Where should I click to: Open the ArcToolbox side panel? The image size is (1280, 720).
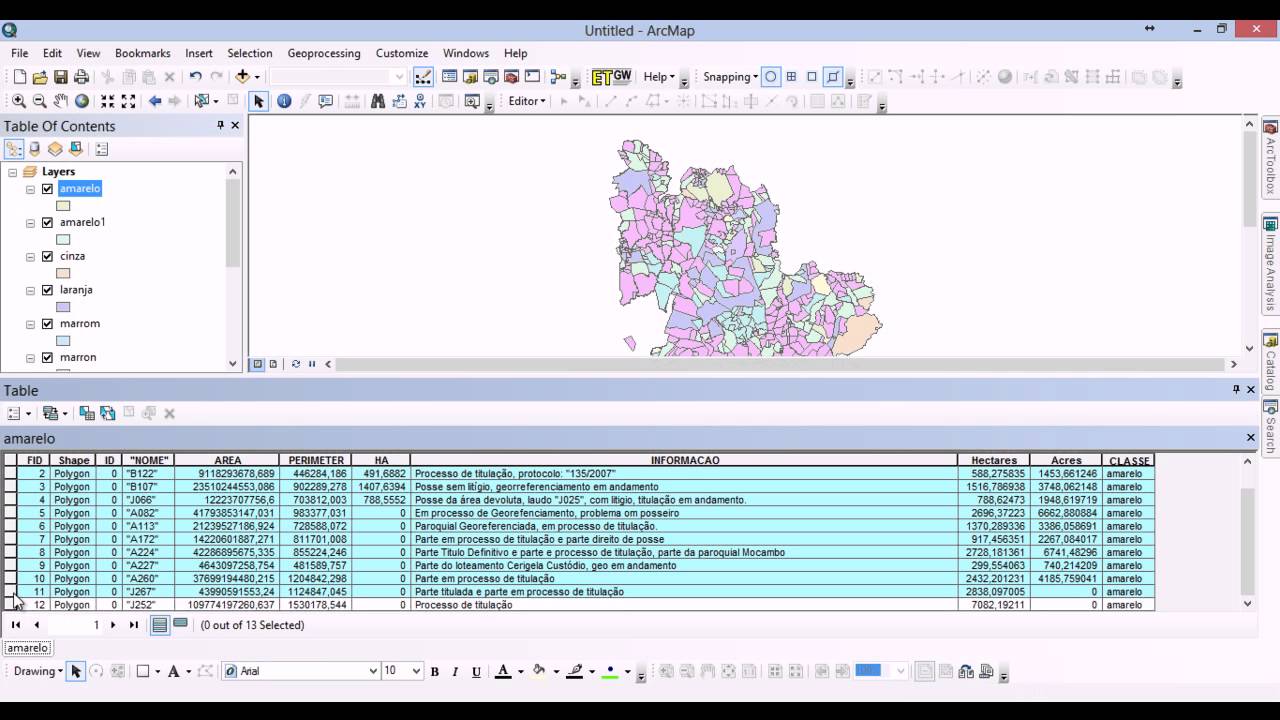[x=1271, y=159]
